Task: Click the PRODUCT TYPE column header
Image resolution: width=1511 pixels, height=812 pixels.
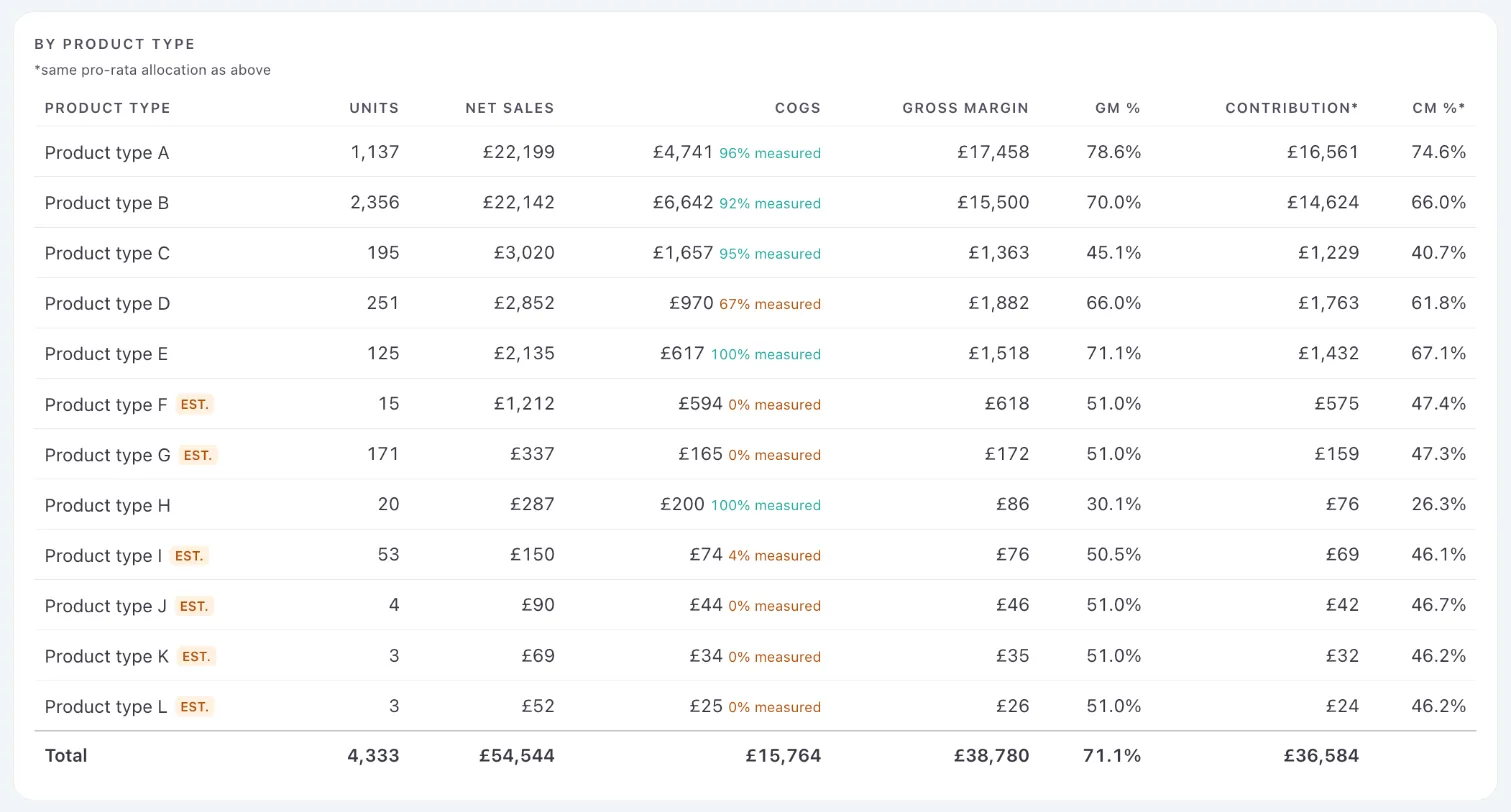Action: 107,108
